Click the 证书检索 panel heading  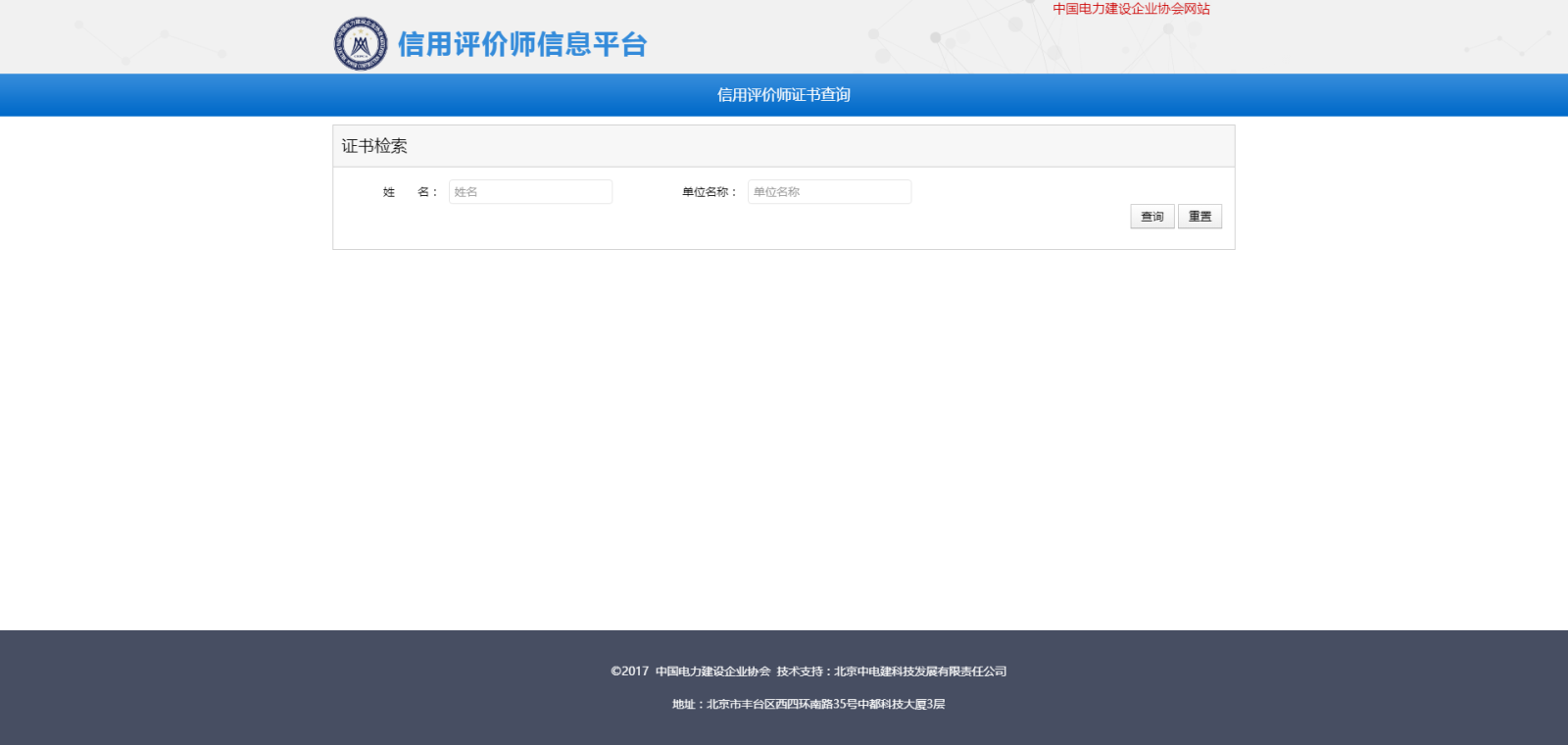(374, 146)
